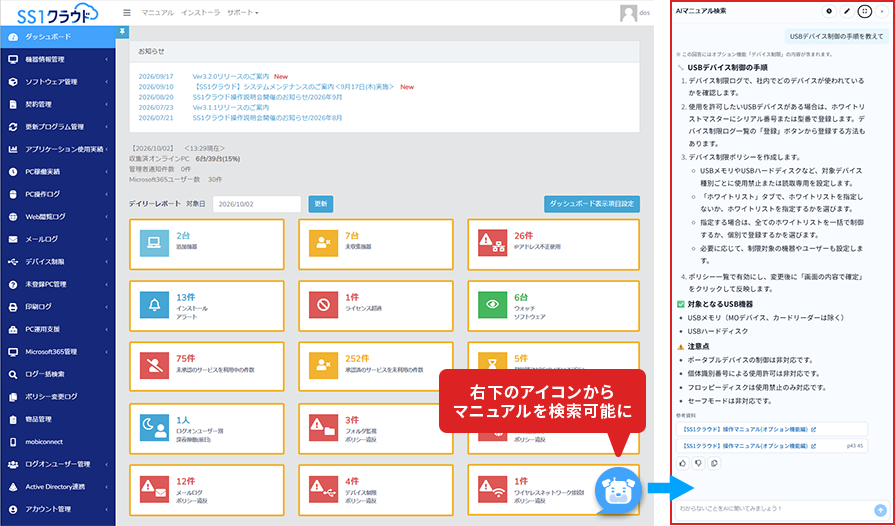Image resolution: width=895 pixels, height=526 pixels.
Task: Expand 機器情報管理 sidebar chevron
Action: pos(107,59)
